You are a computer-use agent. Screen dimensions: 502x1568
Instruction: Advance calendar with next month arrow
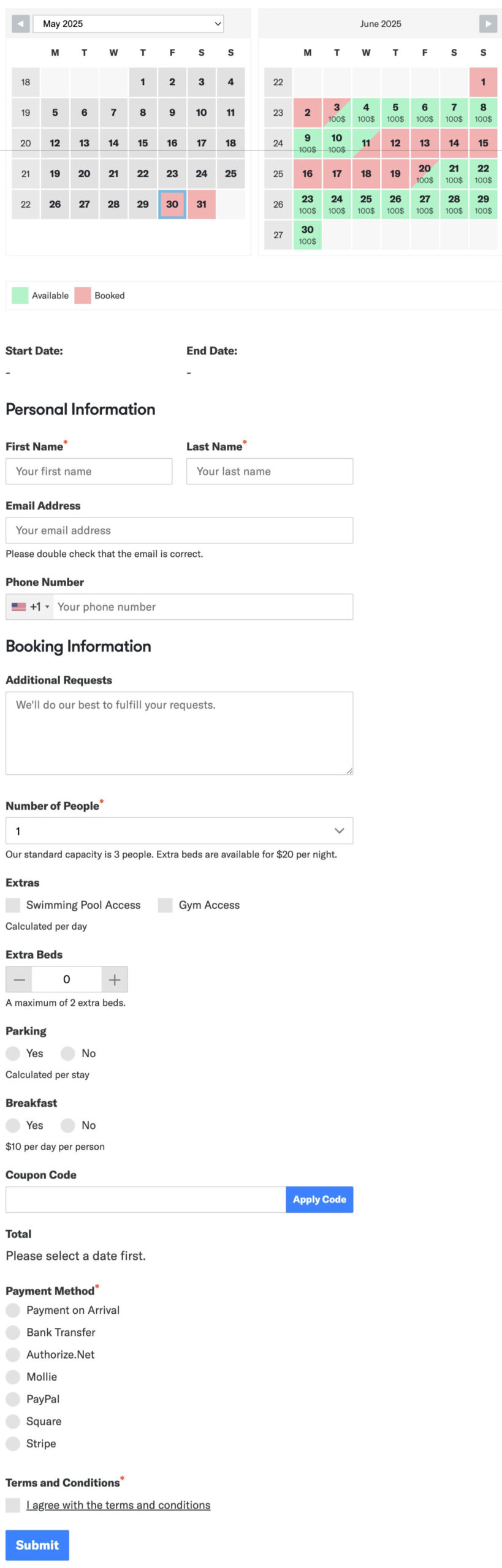(x=488, y=24)
